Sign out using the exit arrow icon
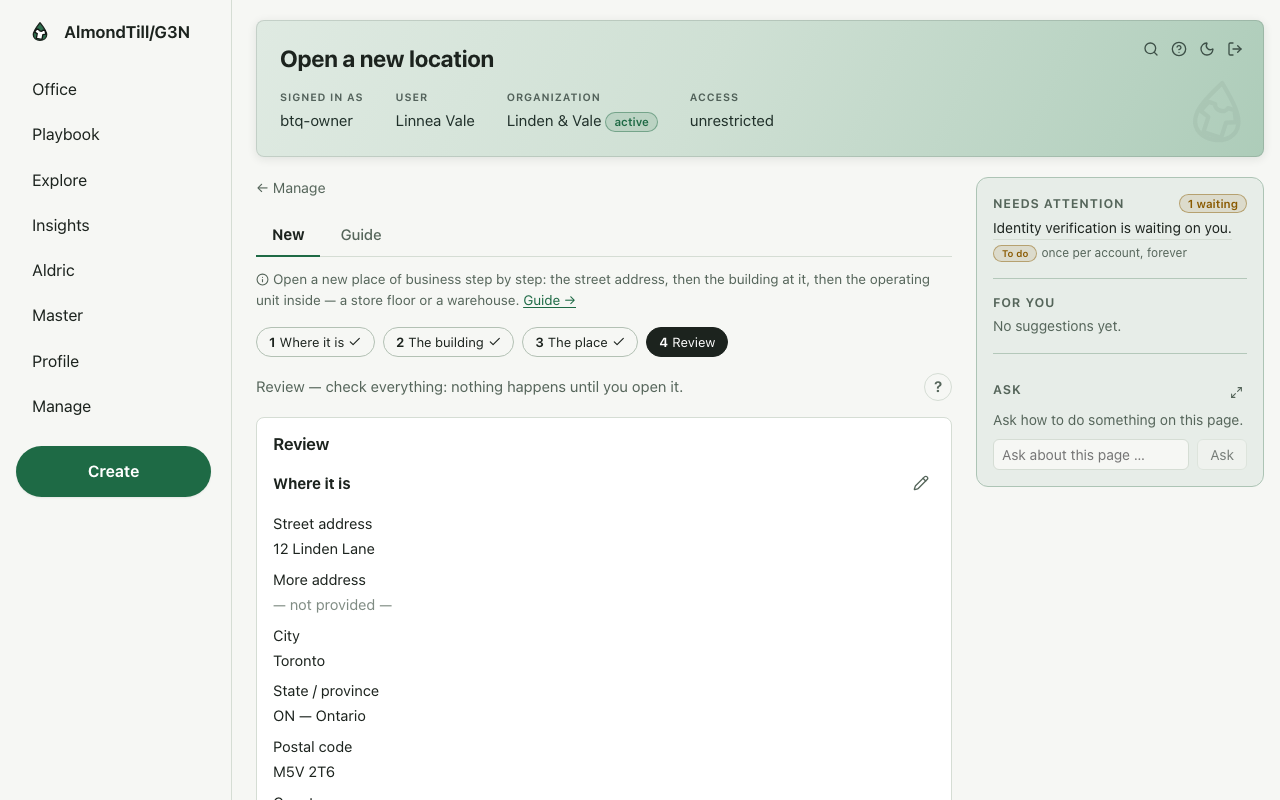This screenshot has width=1280, height=800. [x=1235, y=49]
